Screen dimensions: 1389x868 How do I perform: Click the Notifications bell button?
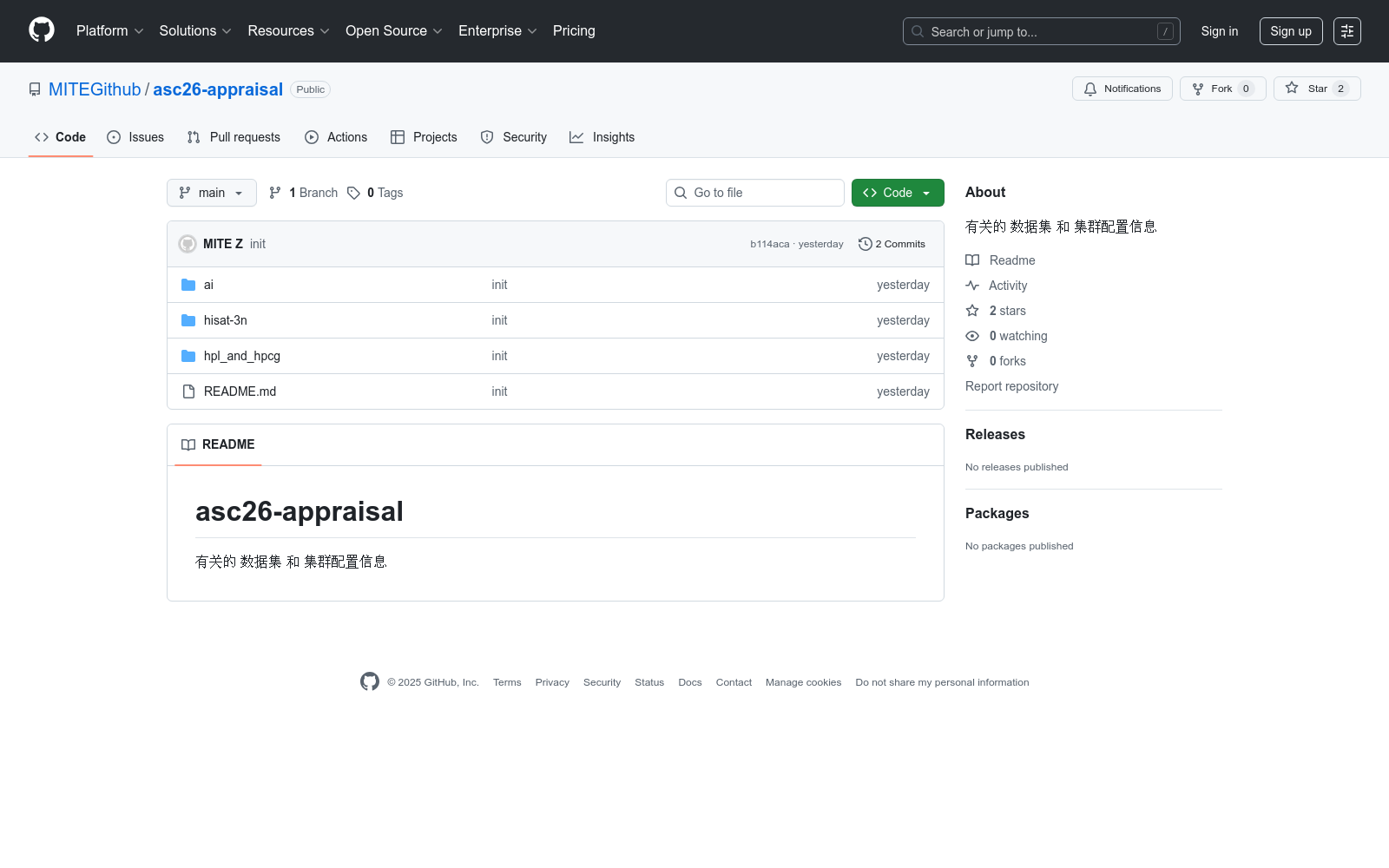tap(1122, 89)
